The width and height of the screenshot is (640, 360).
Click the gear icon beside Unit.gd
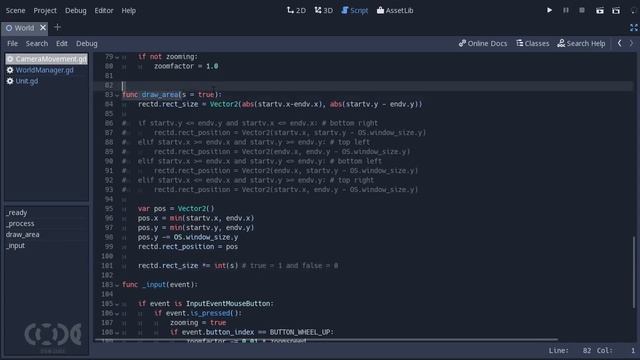pyautogui.click(x=10, y=81)
